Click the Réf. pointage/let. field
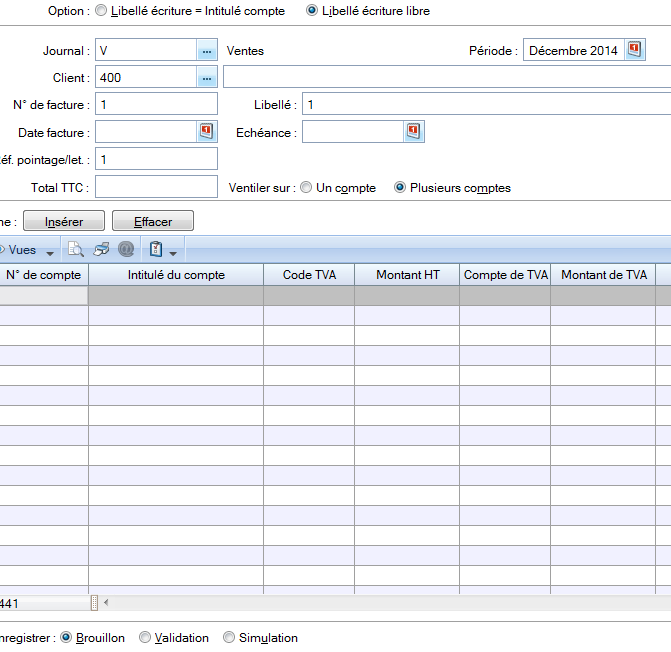Viewport: 671px width, 652px height. click(156, 159)
